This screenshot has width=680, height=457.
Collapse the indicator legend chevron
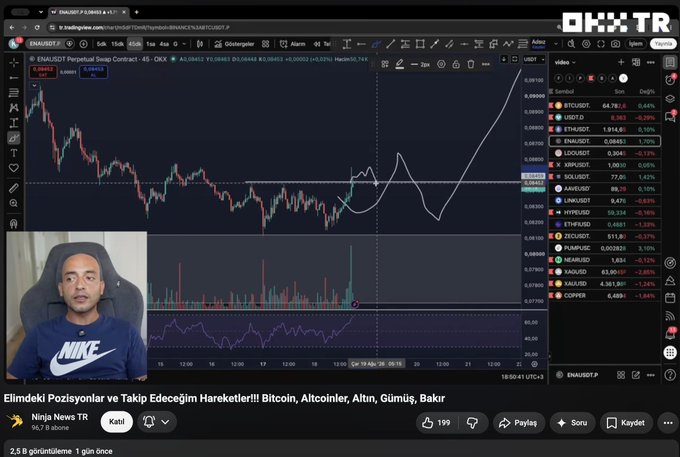pos(34,85)
